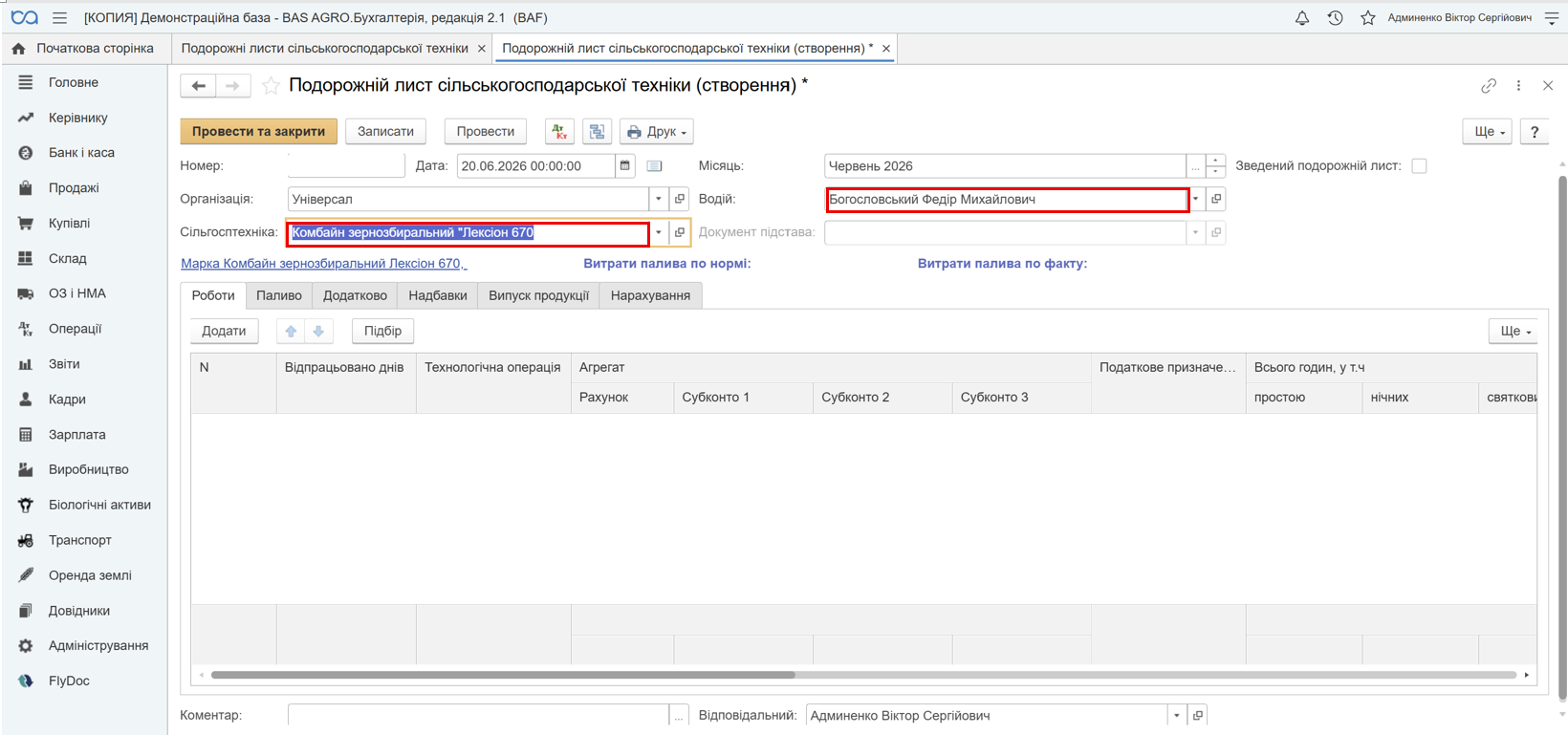Viewport: 1568px width, 735px height.
Task: Expand the Відповідальний dropdown list
Action: (x=1176, y=715)
